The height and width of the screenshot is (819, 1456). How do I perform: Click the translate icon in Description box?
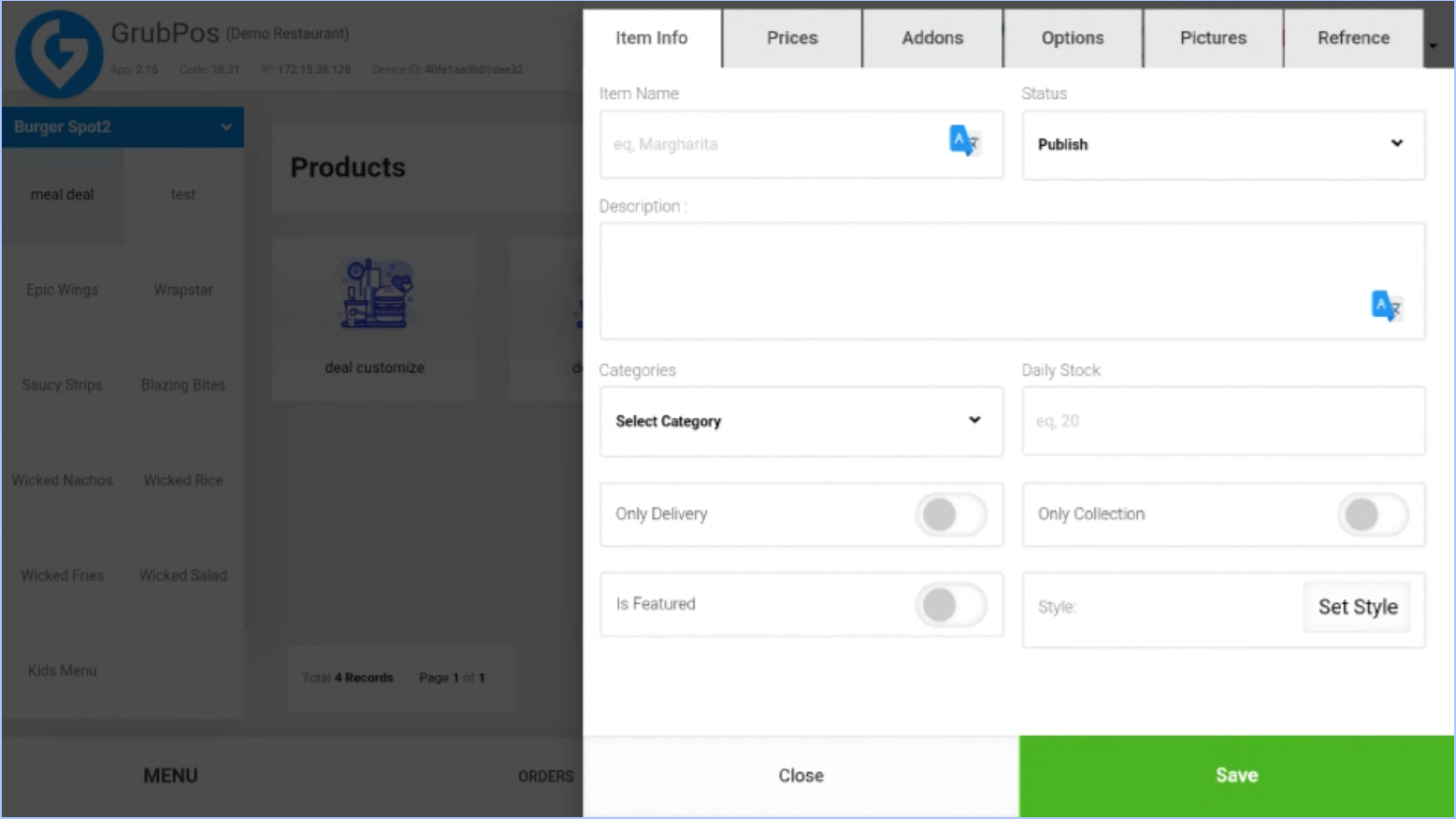click(x=1386, y=306)
